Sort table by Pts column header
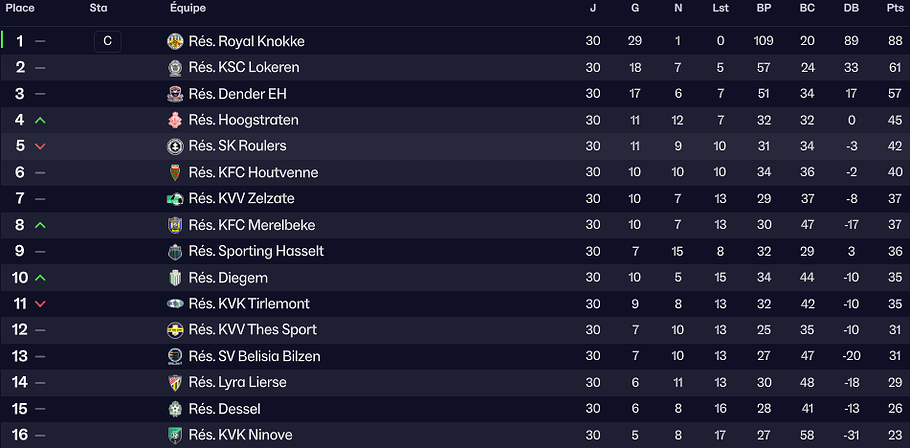The width and height of the screenshot is (910, 448). point(893,8)
